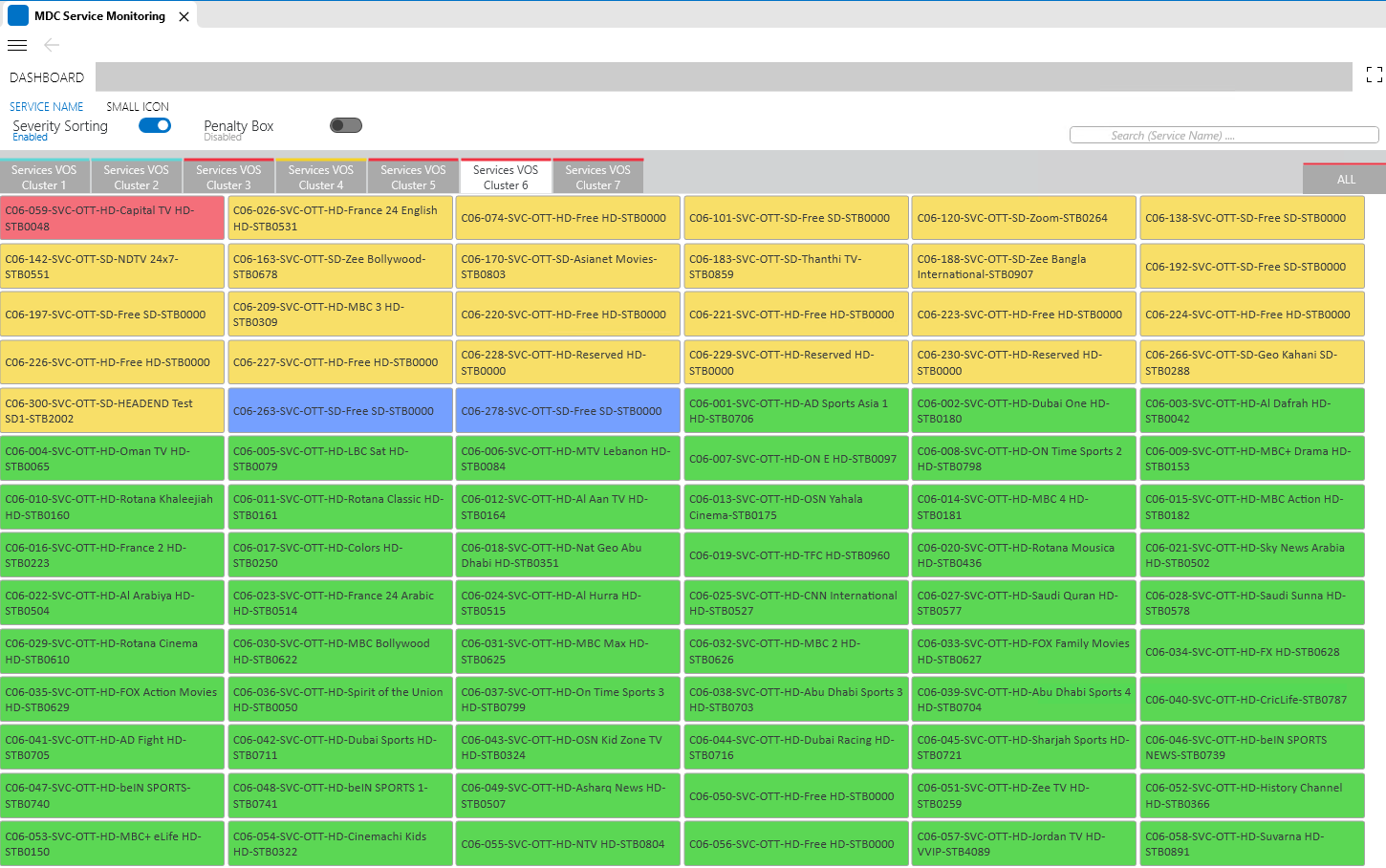Show the Services VOS Cluster 5 tab

pos(413,177)
